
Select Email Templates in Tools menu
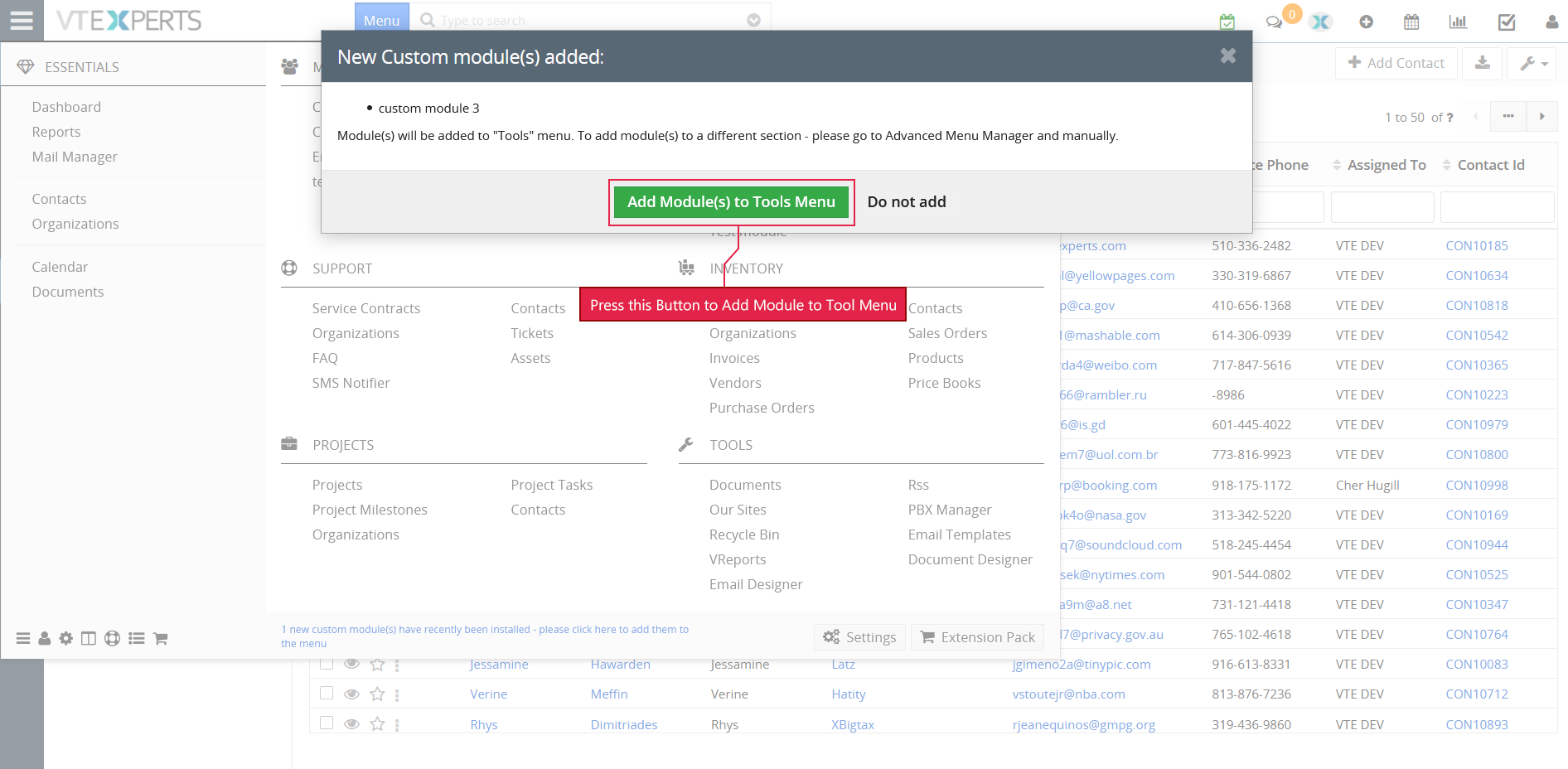pyautogui.click(x=959, y=534)
